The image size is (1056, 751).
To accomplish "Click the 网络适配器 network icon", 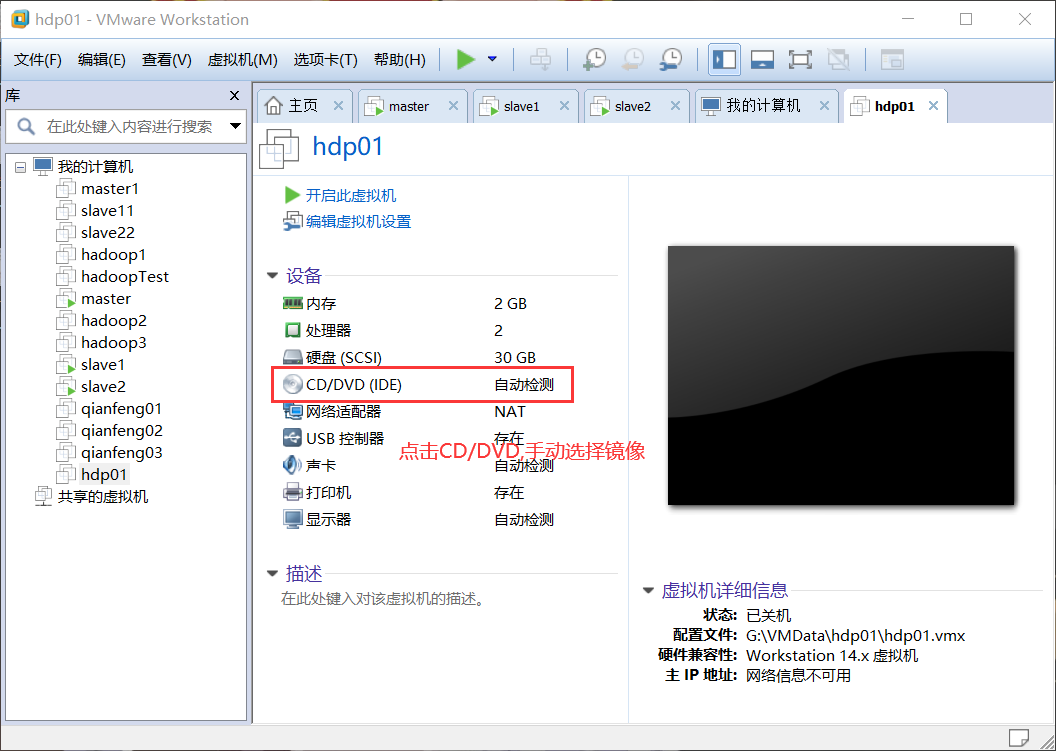I will coord(292,411).
